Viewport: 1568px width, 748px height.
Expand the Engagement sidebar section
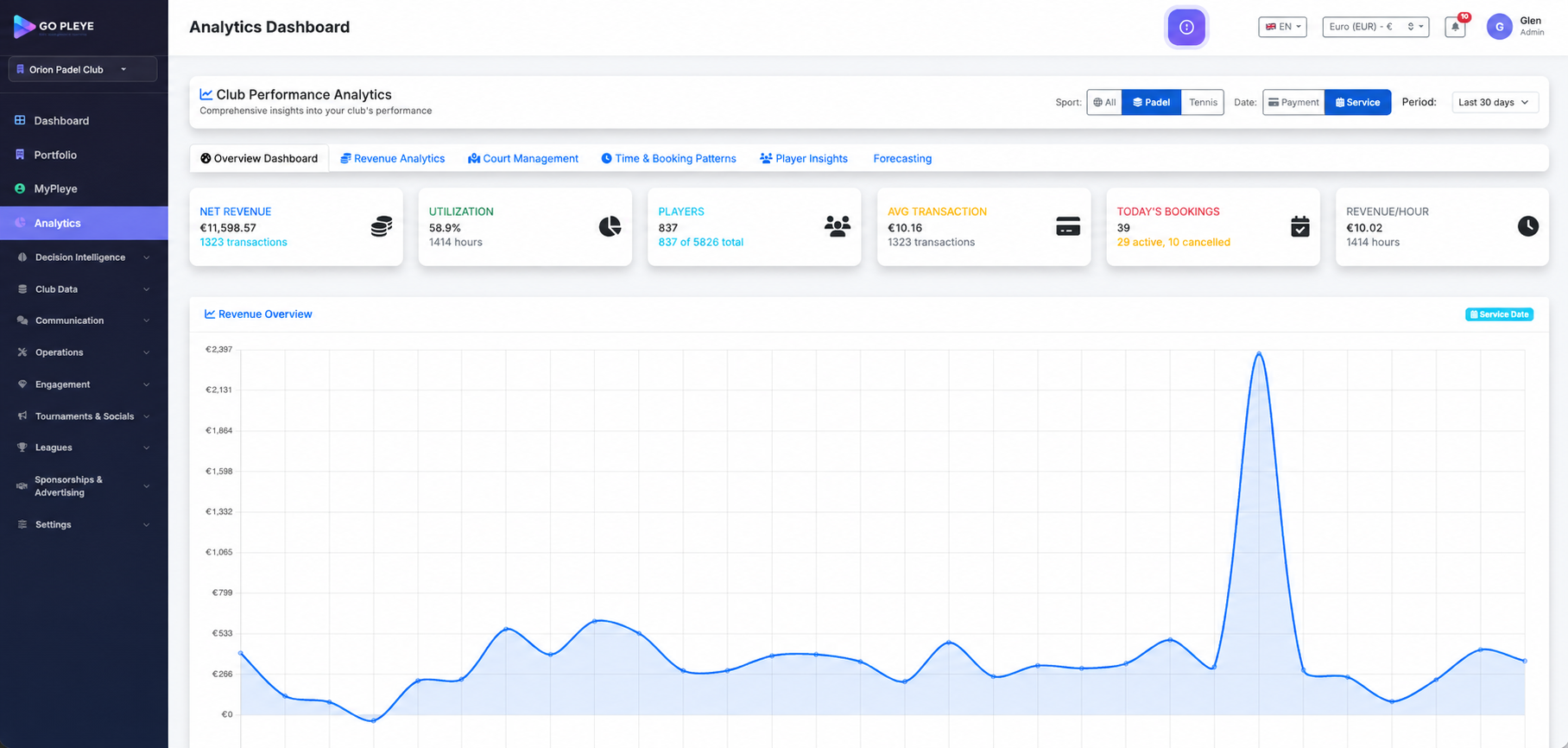pos(84,384)
